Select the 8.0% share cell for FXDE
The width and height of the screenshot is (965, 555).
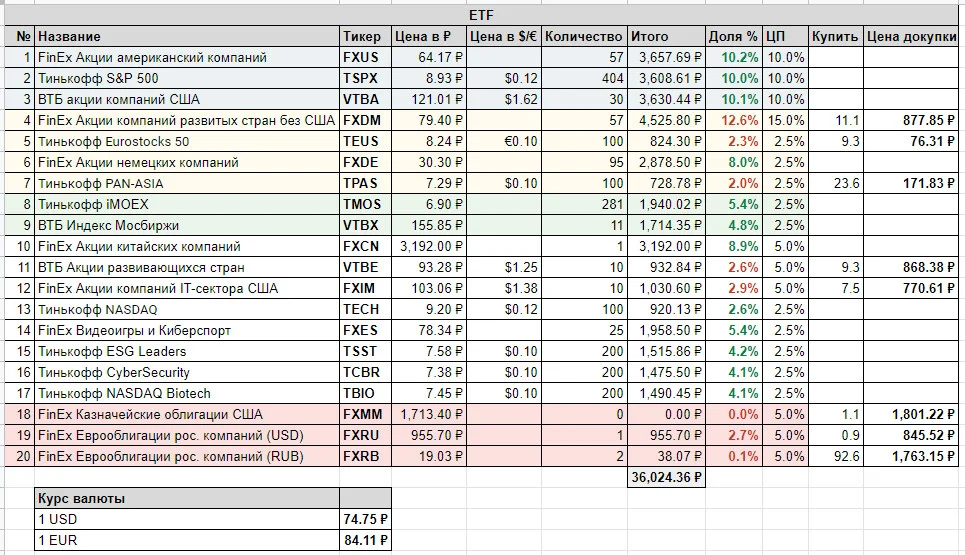[734, 162]
